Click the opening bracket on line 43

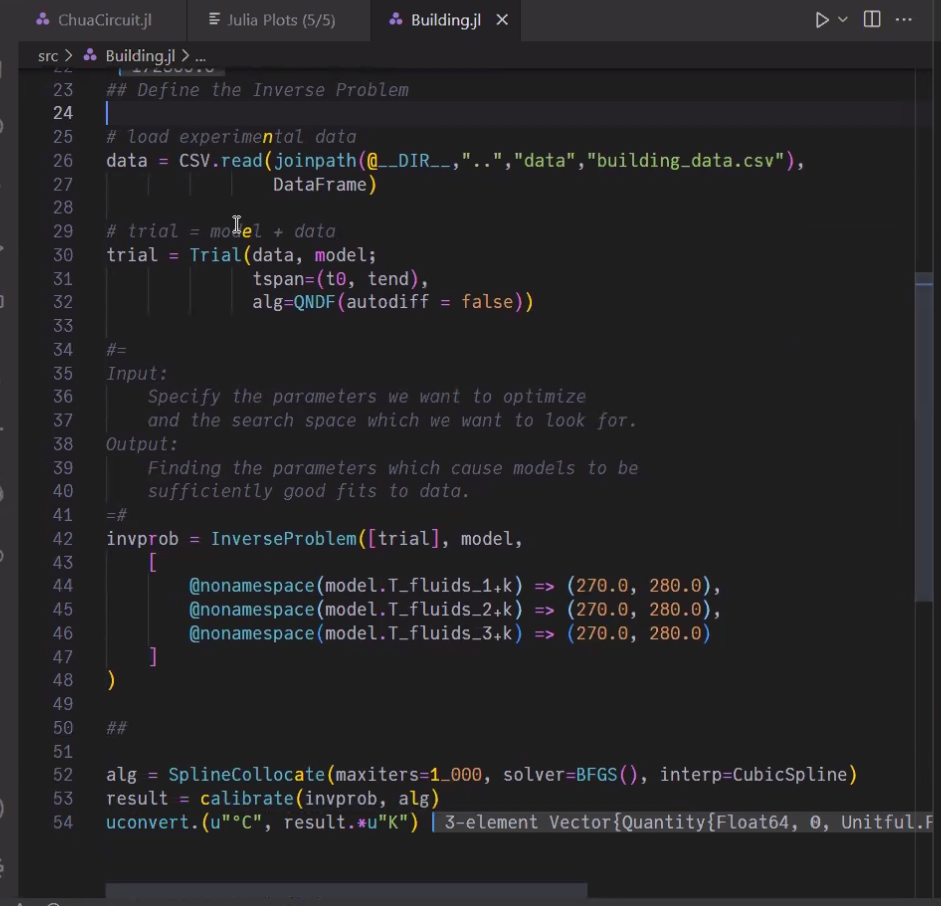point(153,562)
